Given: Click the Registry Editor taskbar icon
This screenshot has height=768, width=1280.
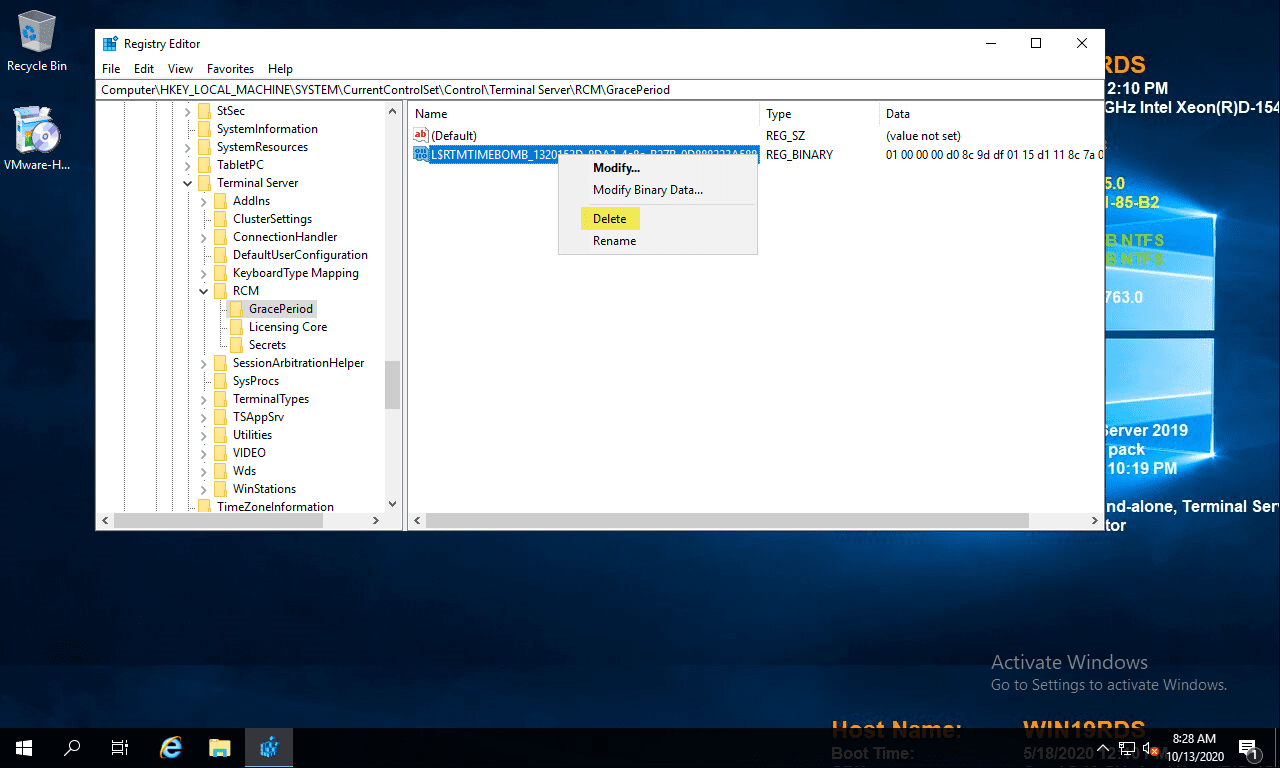Looking at the screenshot, I should pyautogui.click(x=268, y=747).
